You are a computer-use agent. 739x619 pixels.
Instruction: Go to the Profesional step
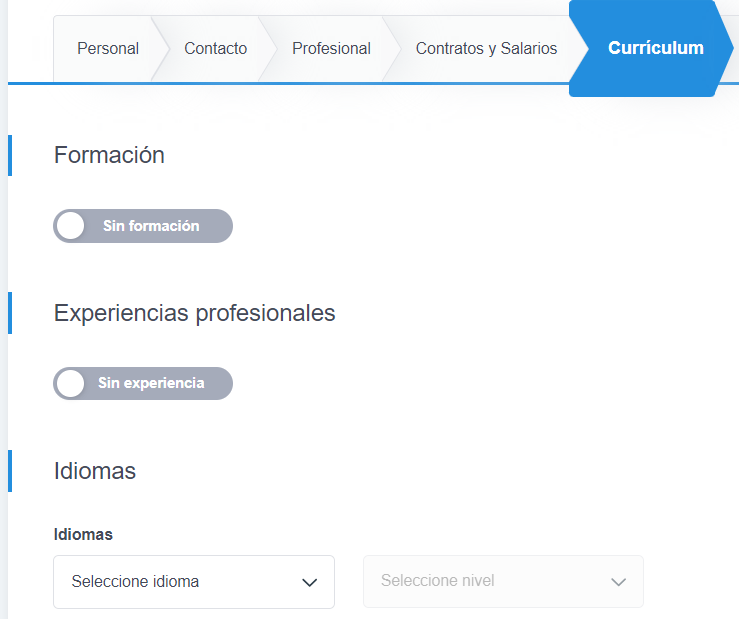click(331, 48)
